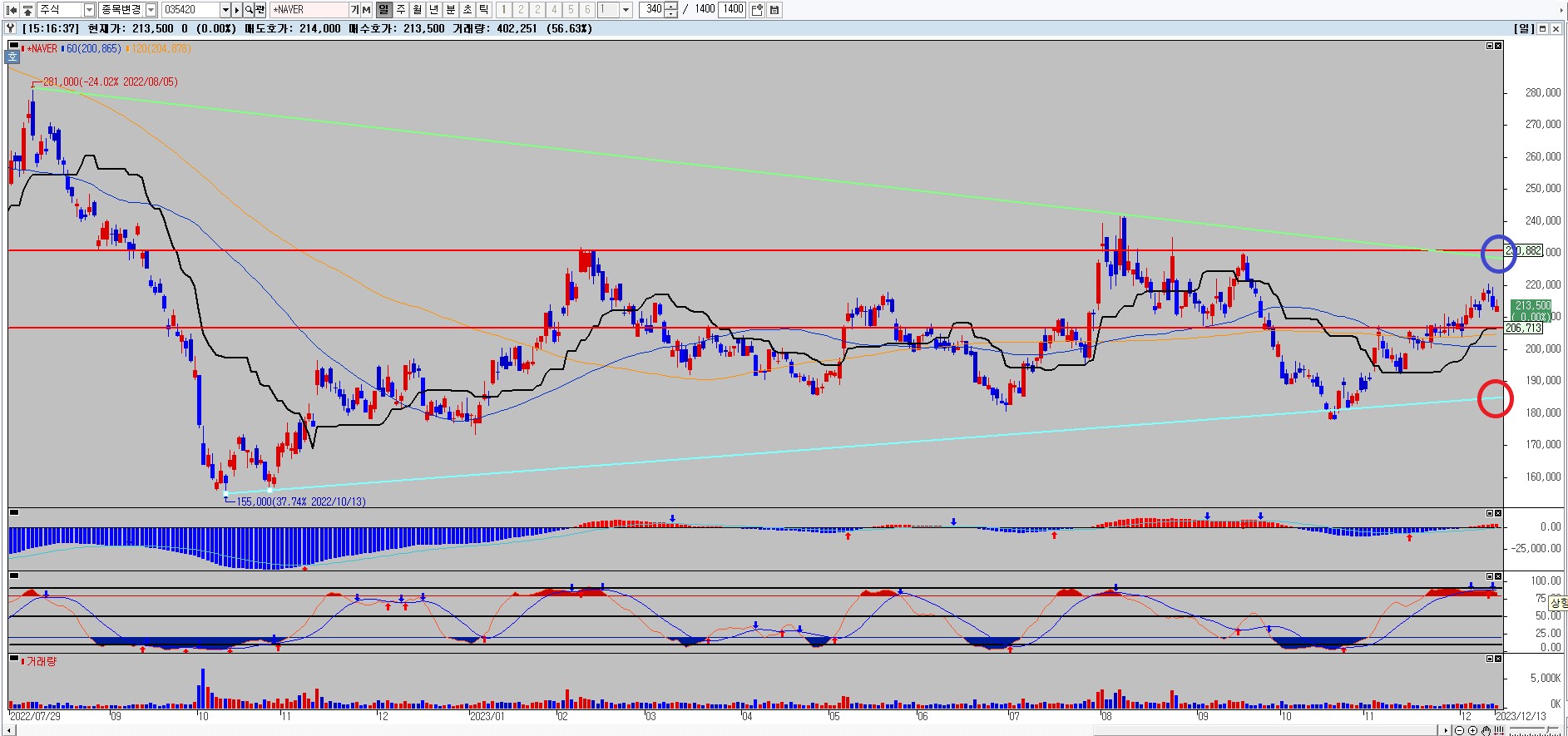
Task: Click the add chart window icon
Action: click(x=757, y=10)
